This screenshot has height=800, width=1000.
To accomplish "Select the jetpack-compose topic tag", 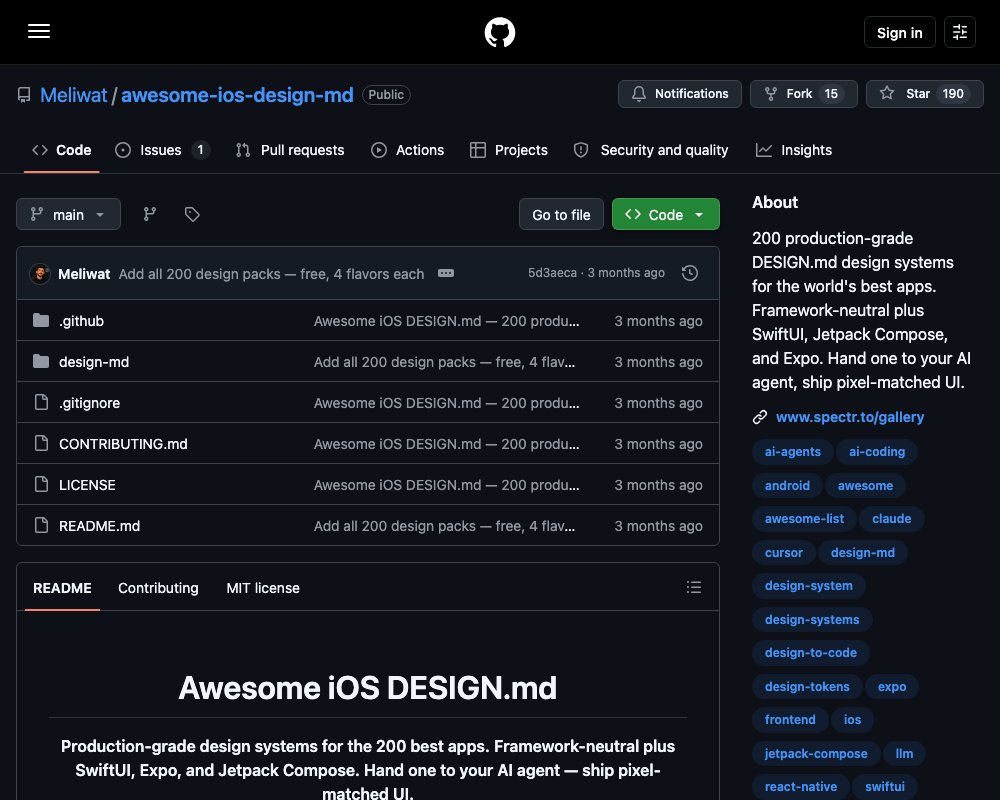I will click(816, 753).
